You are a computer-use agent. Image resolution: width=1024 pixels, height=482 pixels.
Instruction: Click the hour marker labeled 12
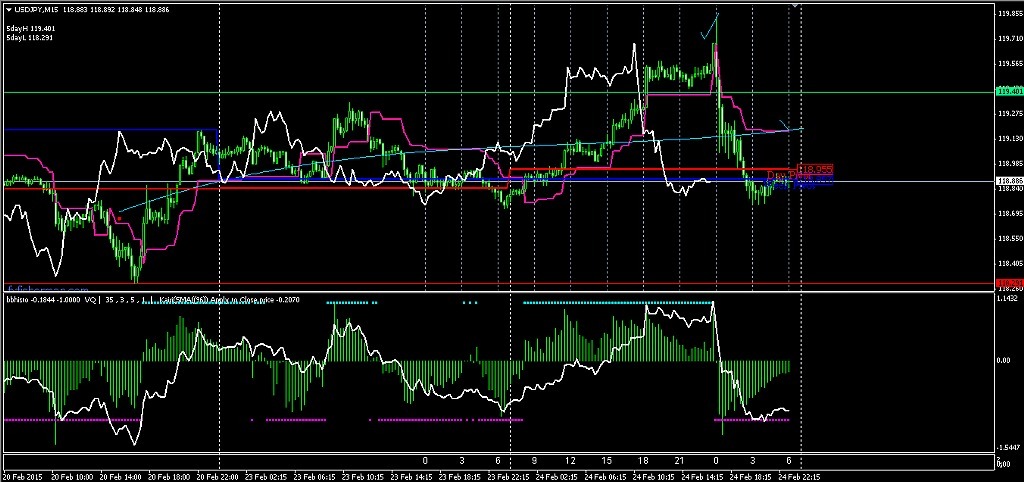click(x=570, y=460)
